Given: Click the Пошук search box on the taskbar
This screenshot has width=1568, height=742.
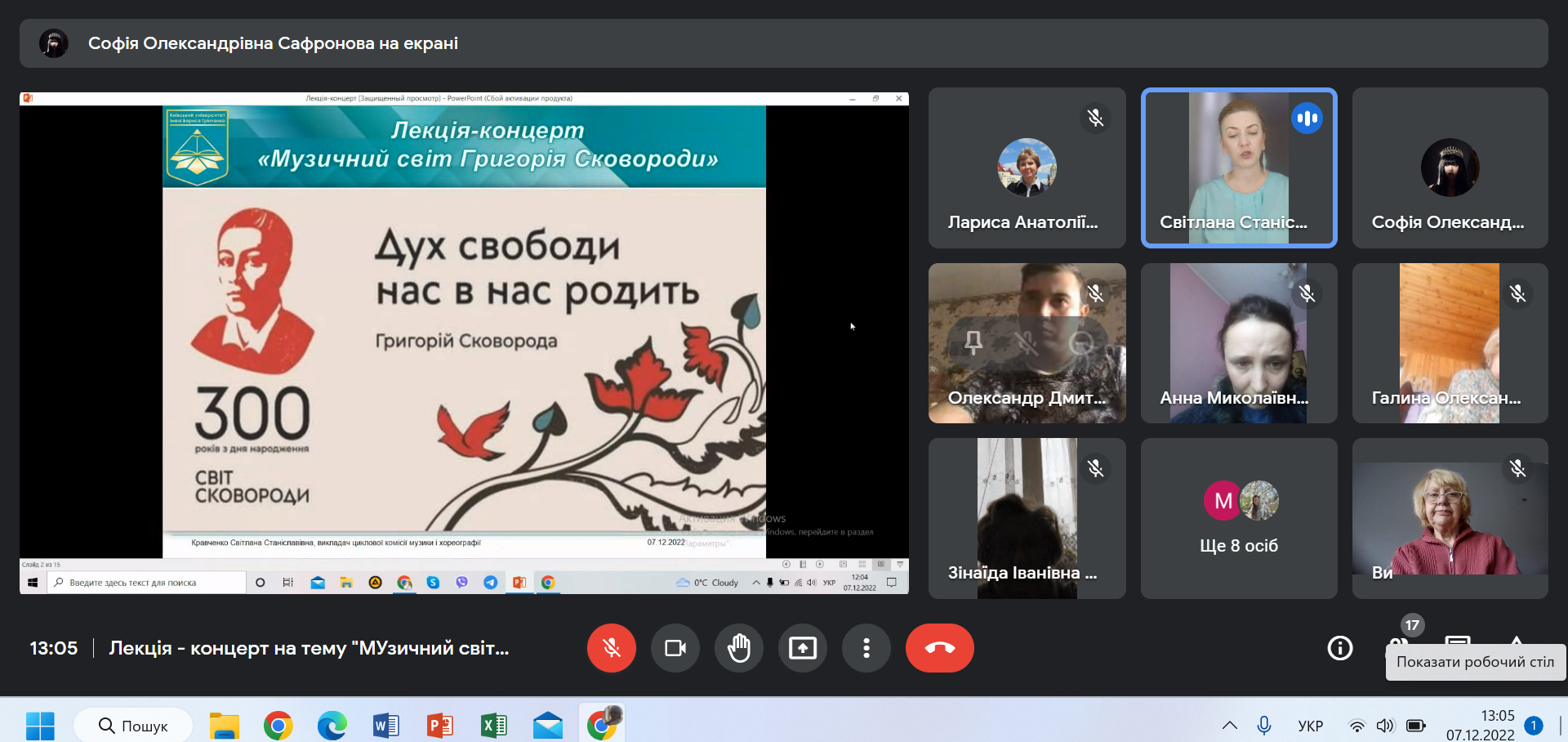Looking at the screenshot, I should click(x=133, y=725).
